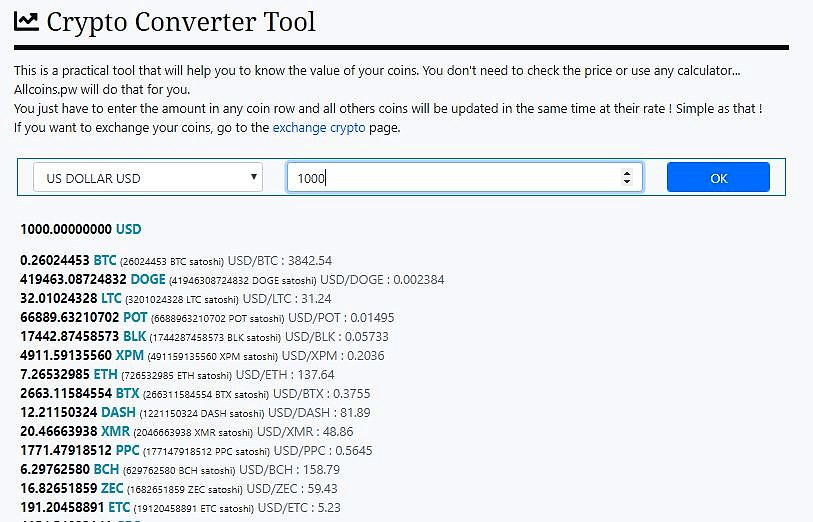Click the 12.21150324 DASH amount
The image size is (813, 522).
[x=59, y=413]
